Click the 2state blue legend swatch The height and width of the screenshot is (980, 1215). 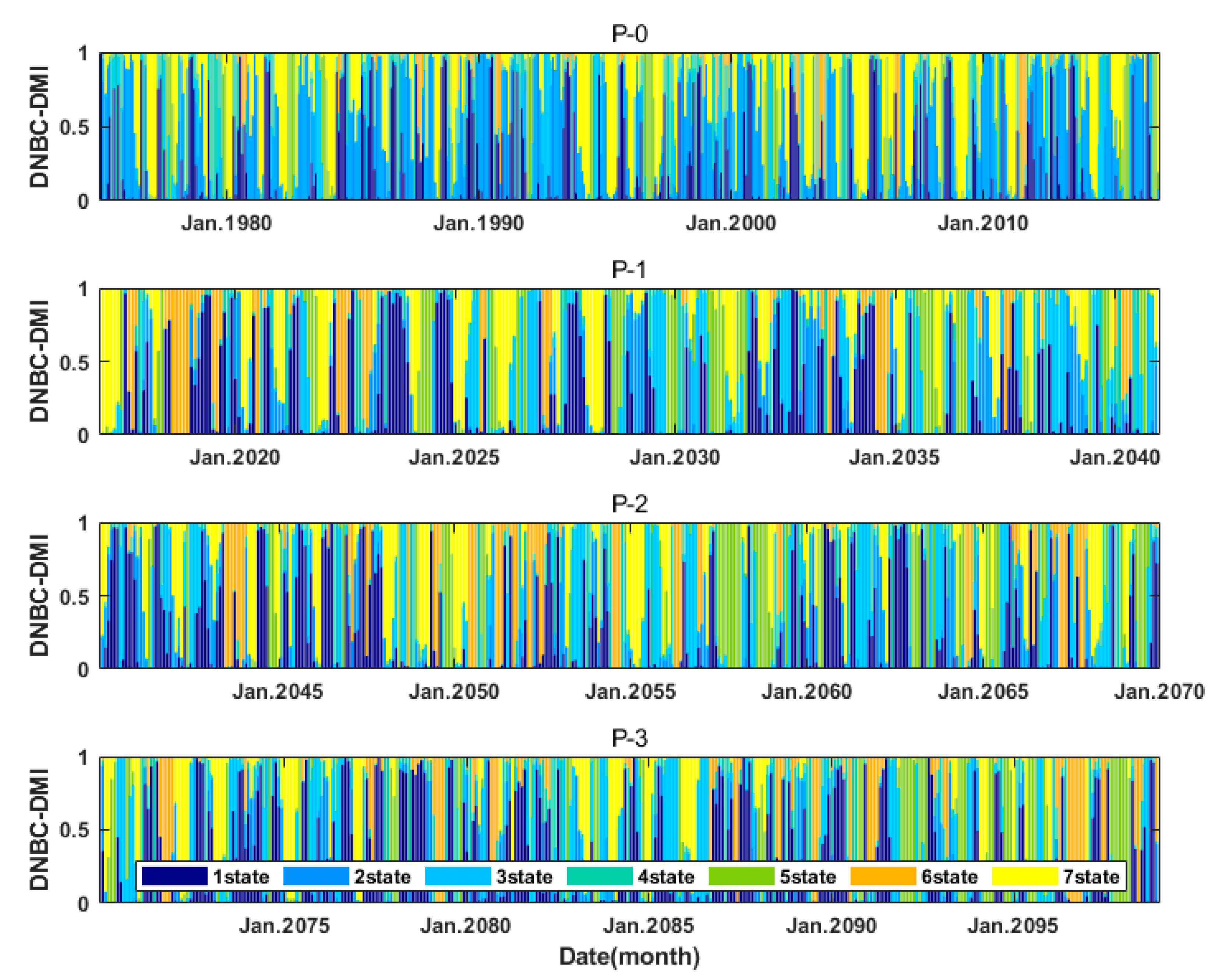[x=316, y=875]
